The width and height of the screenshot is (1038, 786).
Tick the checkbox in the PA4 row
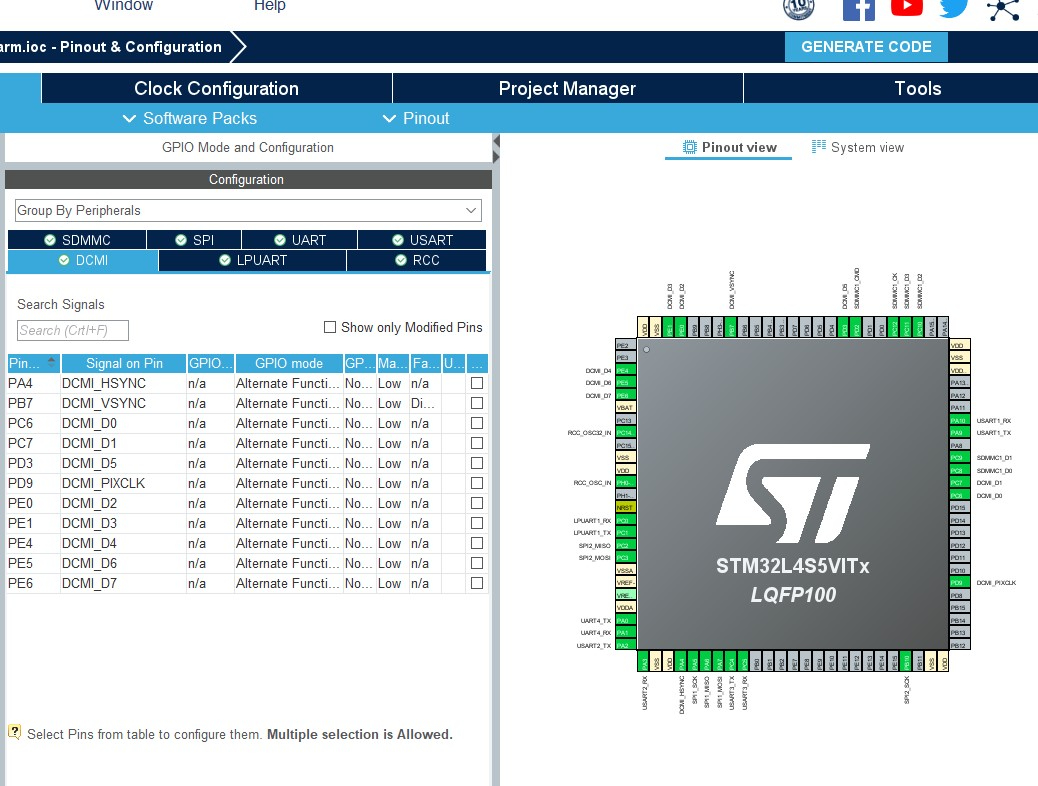(477, 383)
